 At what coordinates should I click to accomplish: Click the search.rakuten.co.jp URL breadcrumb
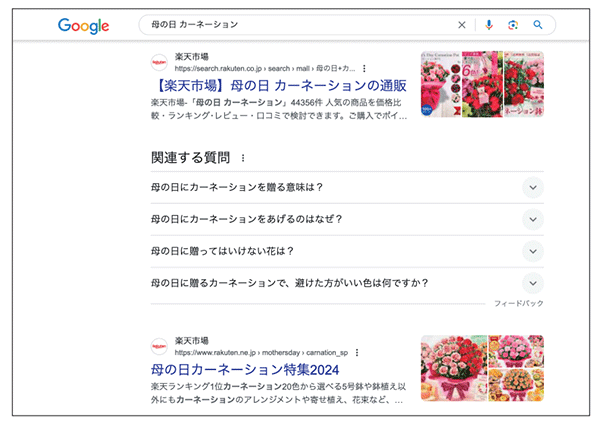[x=265, y=68]
